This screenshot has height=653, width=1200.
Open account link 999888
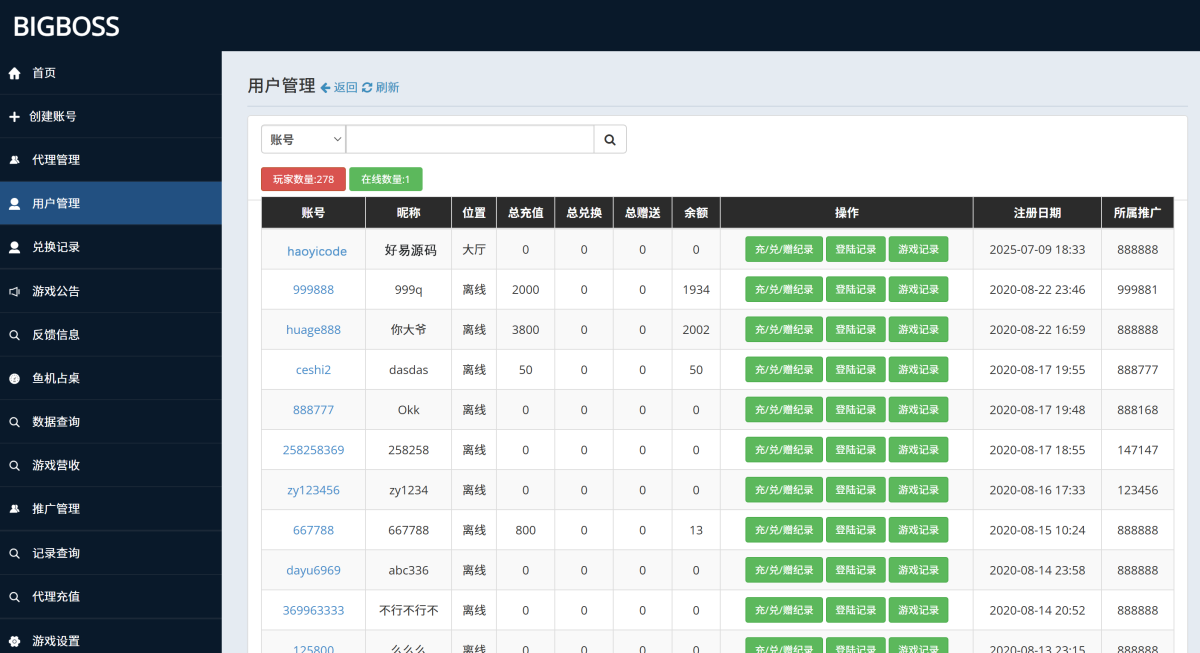(x=313, y=289)
